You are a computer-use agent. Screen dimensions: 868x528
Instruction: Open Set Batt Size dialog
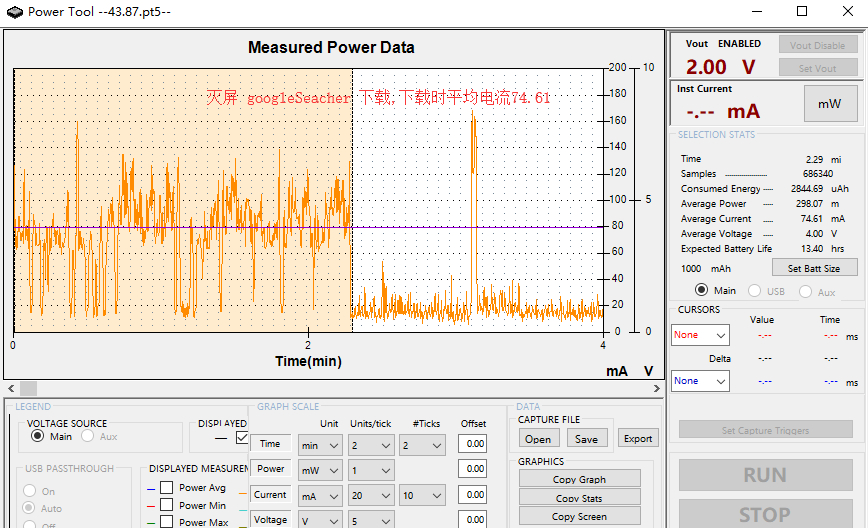pos(814,268)
